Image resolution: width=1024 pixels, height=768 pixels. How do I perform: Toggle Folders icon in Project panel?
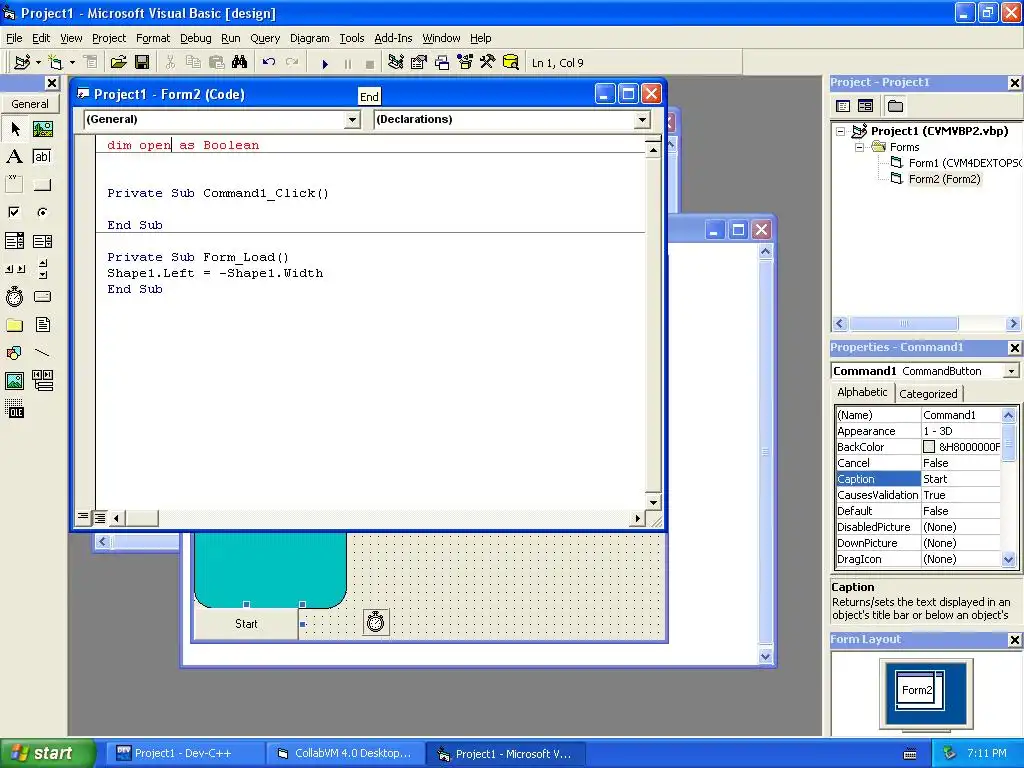(x=895, y=106)
